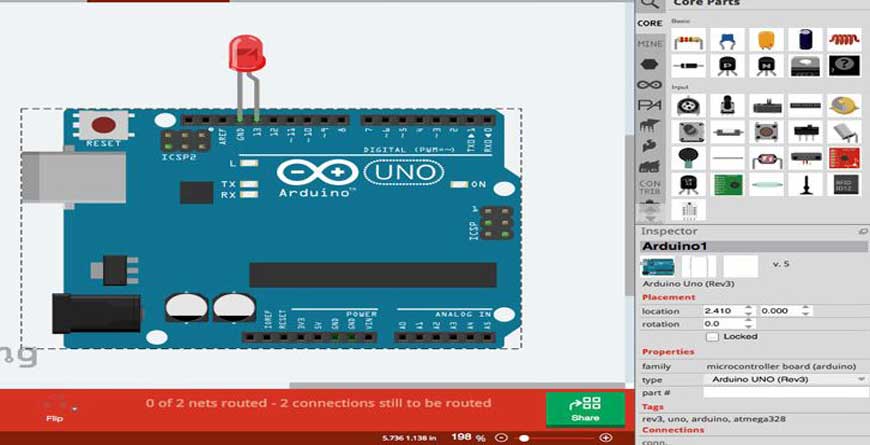This screenshot has width=870, height=445.
Task: Click the Arduino1 title field in Inspector
Action: click(x=753, y=246)
